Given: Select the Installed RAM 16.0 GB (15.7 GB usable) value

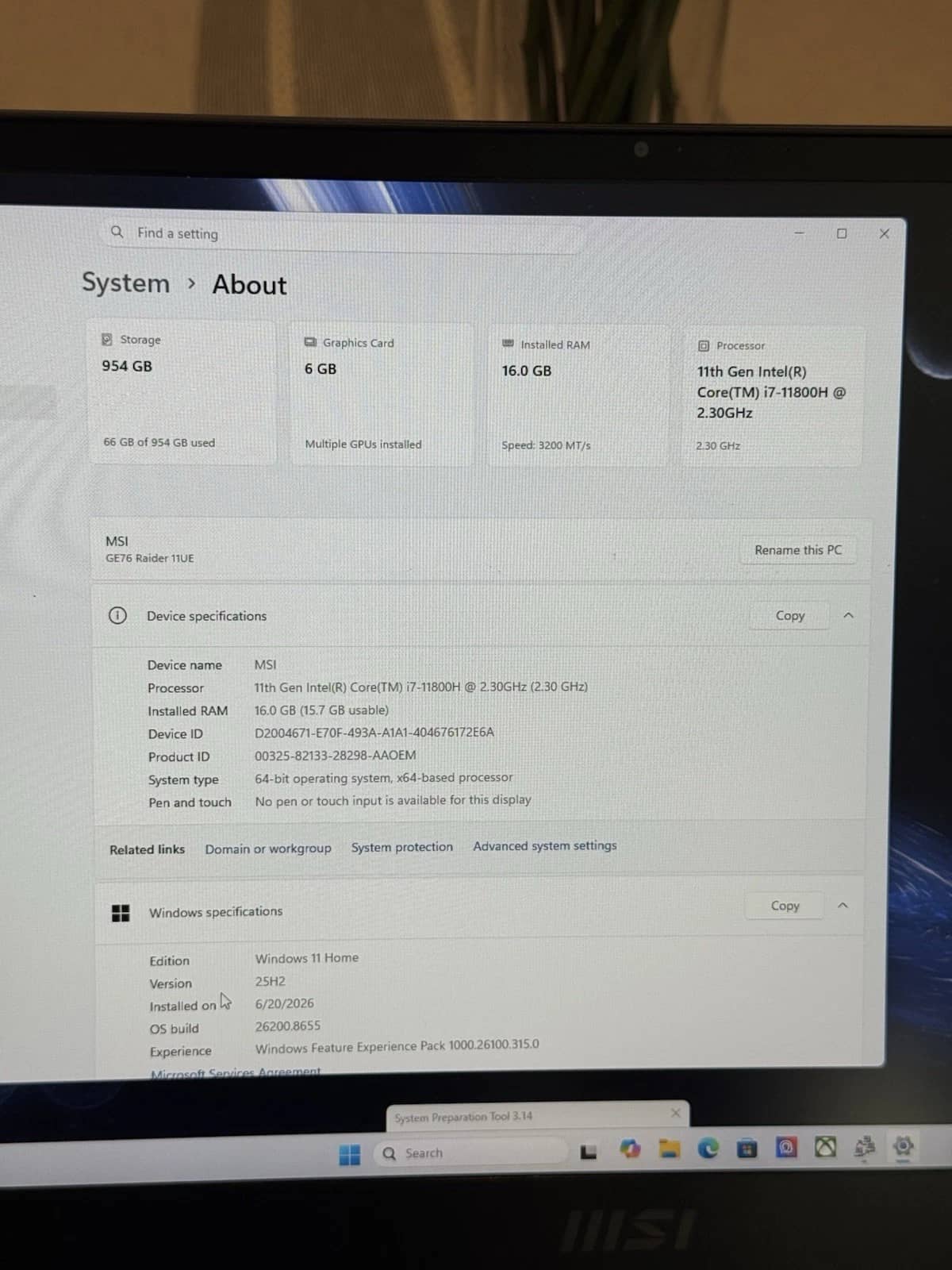Looking at the screenshot, I should [x=321, y=710].
